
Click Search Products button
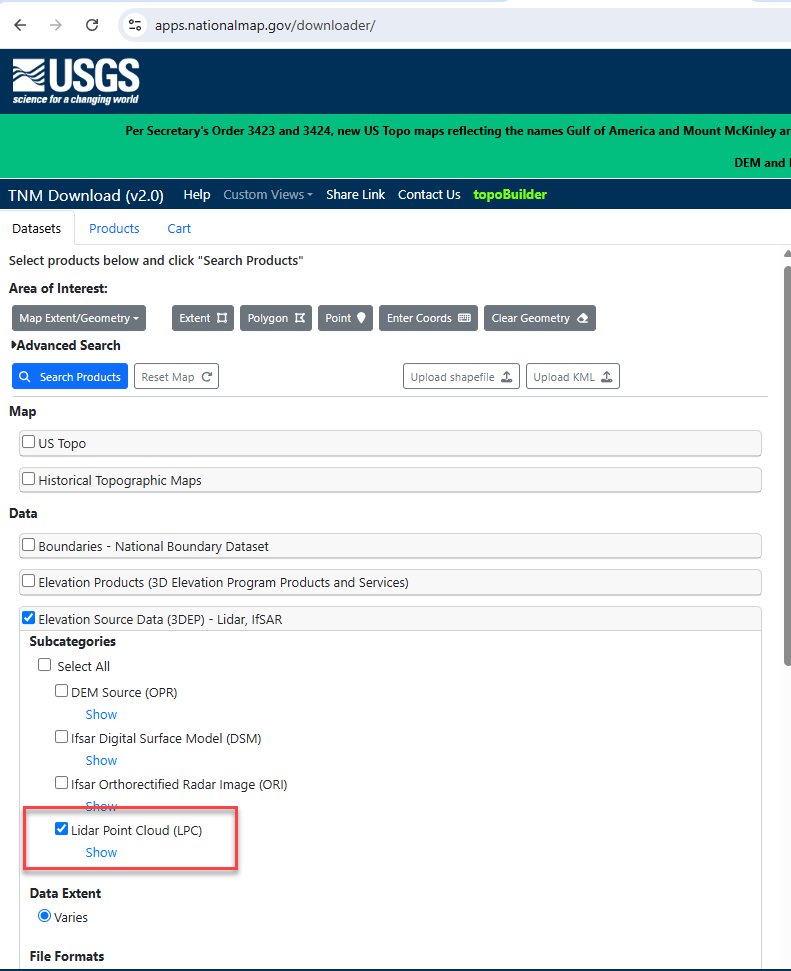[70, 377]
